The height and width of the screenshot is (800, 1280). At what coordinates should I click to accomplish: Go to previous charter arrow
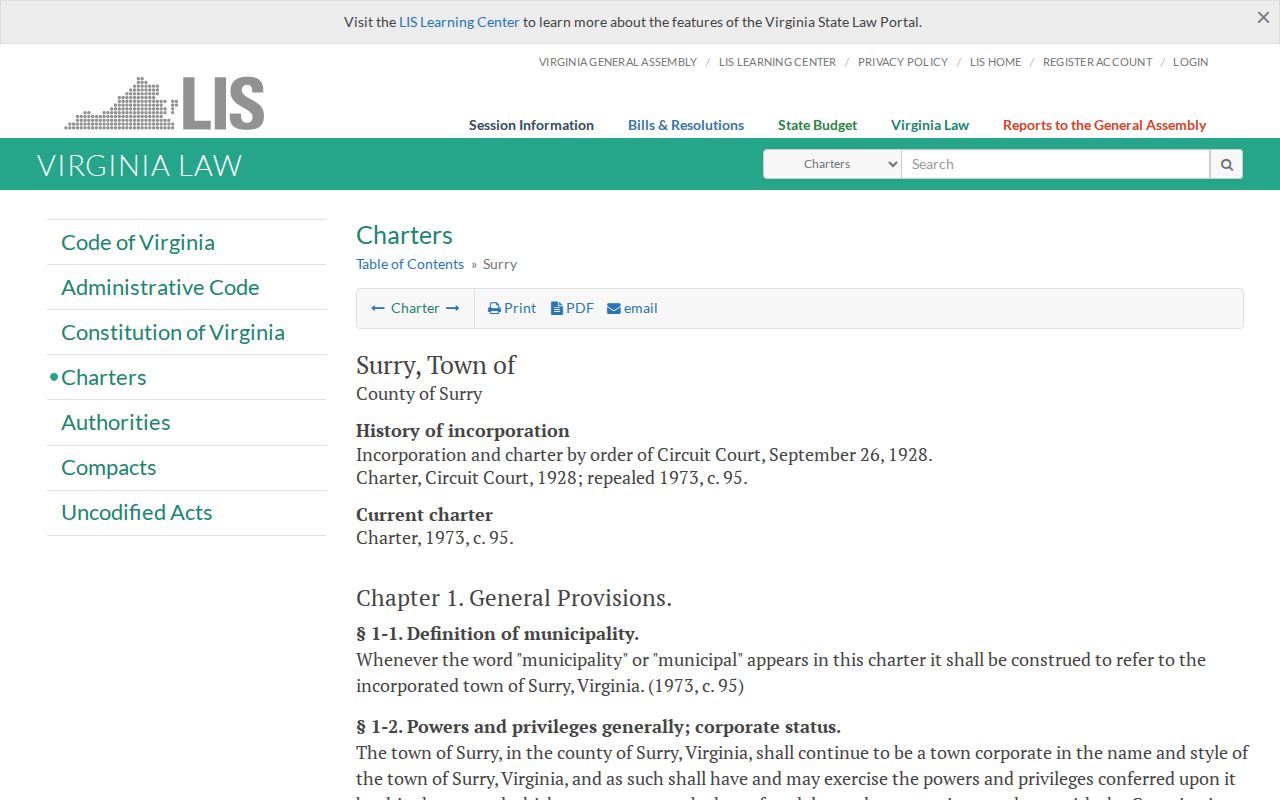[378, 308]
